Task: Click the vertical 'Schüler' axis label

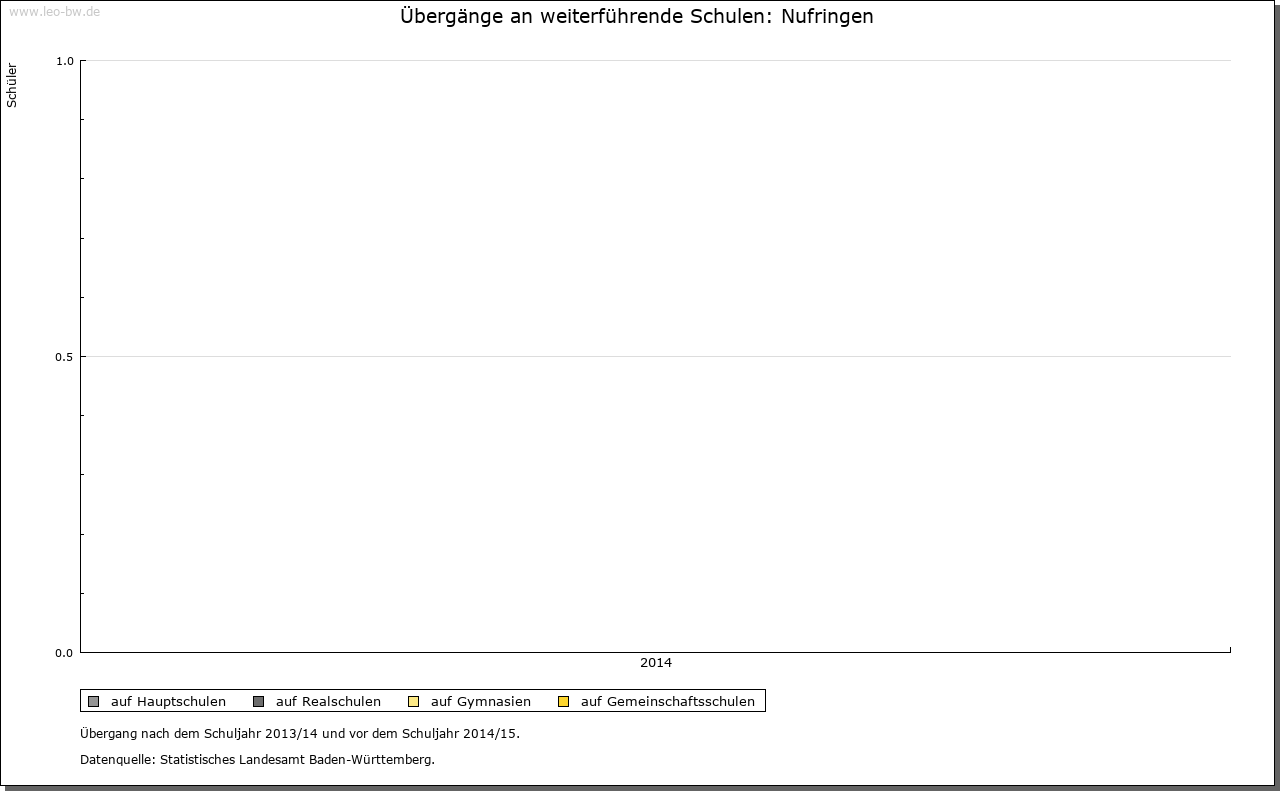Action: pos(12,85)
